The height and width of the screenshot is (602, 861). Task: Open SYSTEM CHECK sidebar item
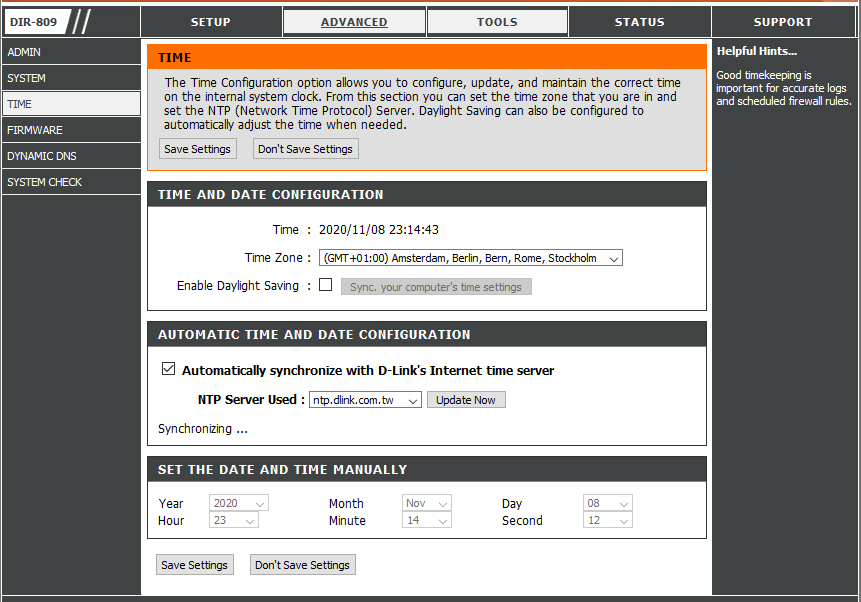(71, 182)
